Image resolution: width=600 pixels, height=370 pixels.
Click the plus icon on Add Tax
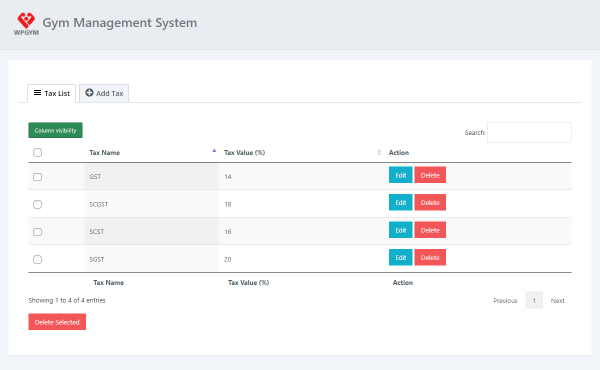[x=89, y=93]
